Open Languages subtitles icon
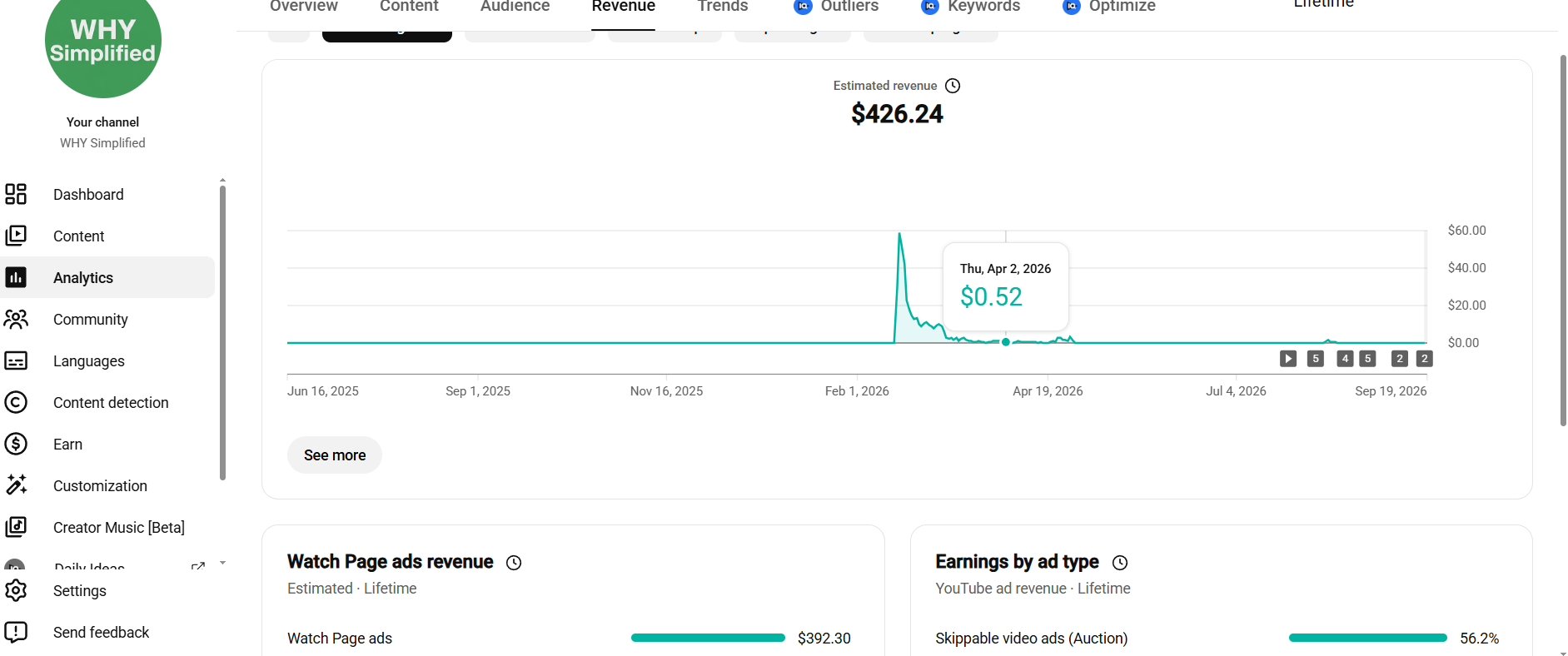Screen dimensions: 1568x656 click(x=16, y=360)
